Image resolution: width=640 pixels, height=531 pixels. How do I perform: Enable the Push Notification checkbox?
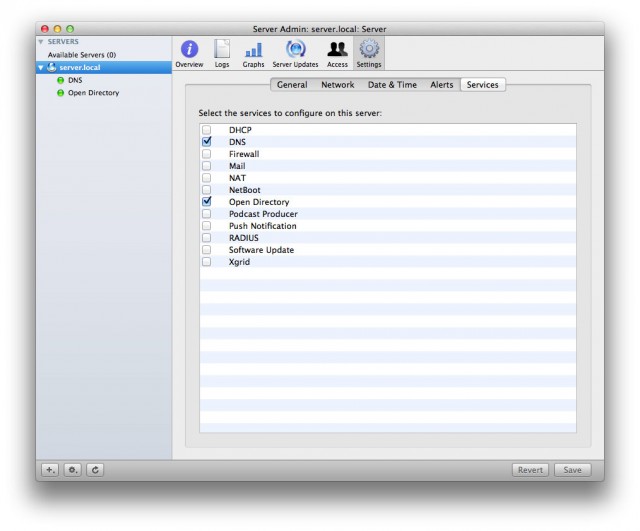coord(207,226)
